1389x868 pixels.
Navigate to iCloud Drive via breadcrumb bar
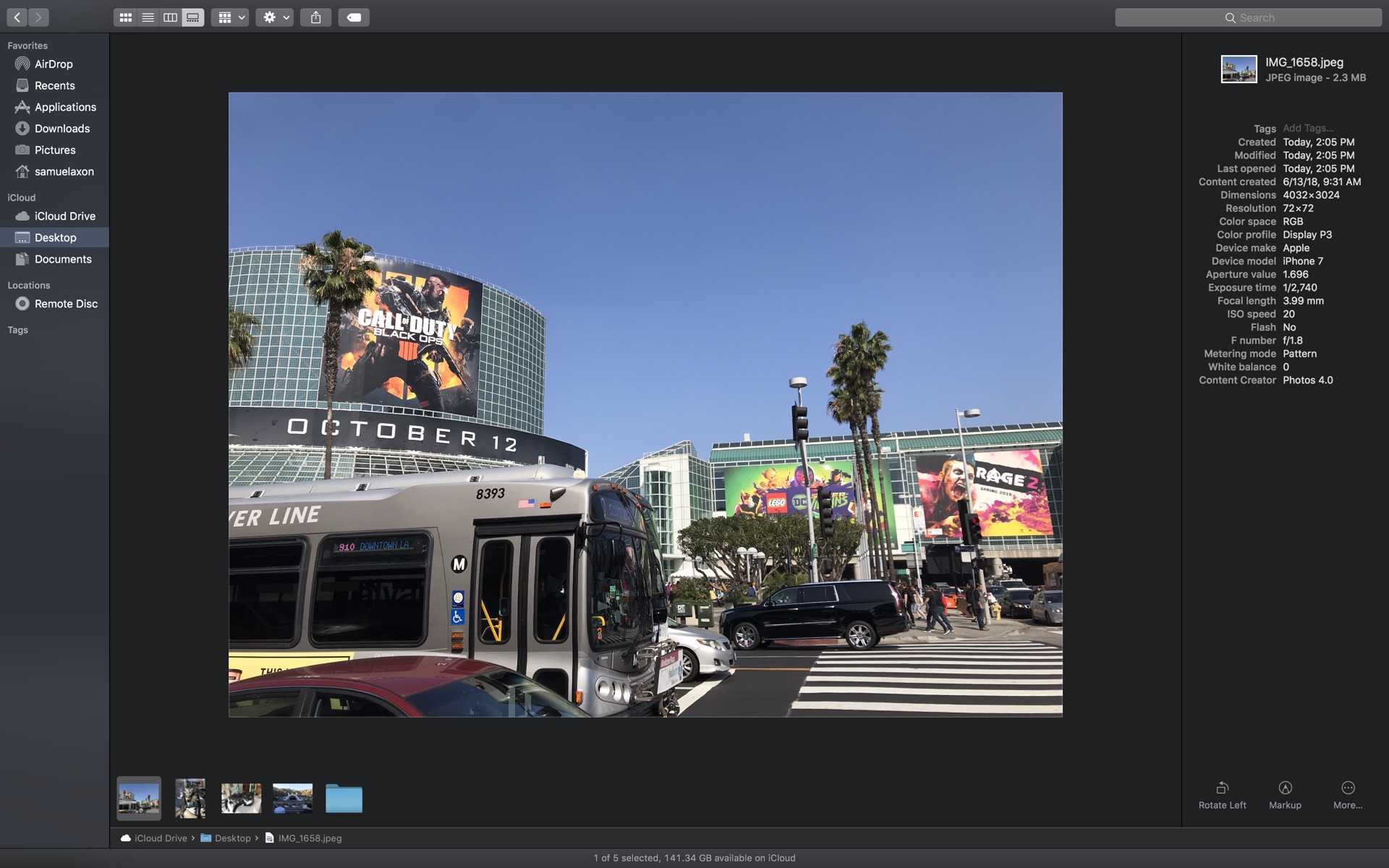(x=161, y=838)
